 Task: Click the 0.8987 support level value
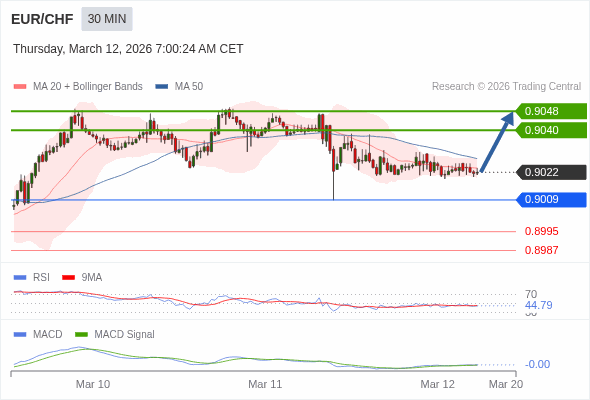tap(541, 250)
